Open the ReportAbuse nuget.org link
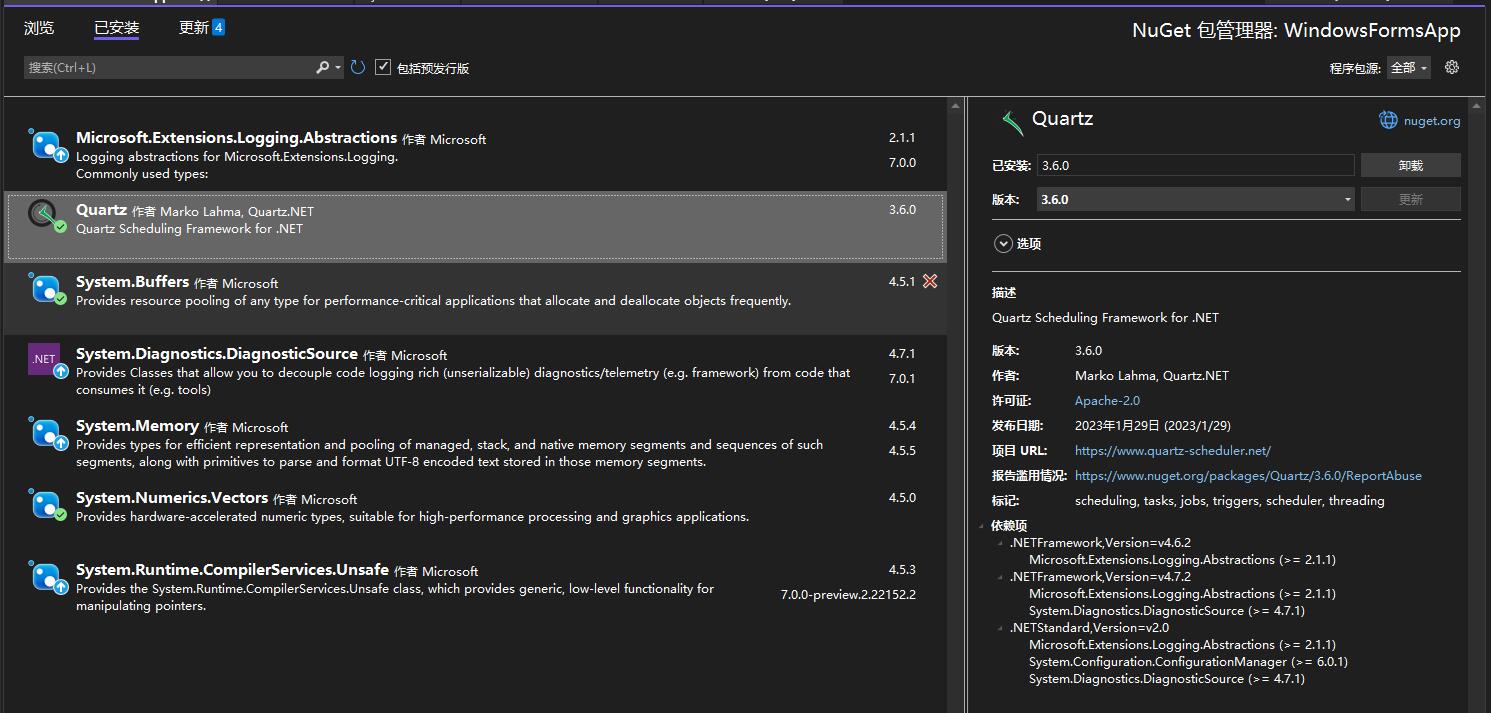Viewport: 1491px width, 713px height. pyautogui.click(x=1248, y=476)
